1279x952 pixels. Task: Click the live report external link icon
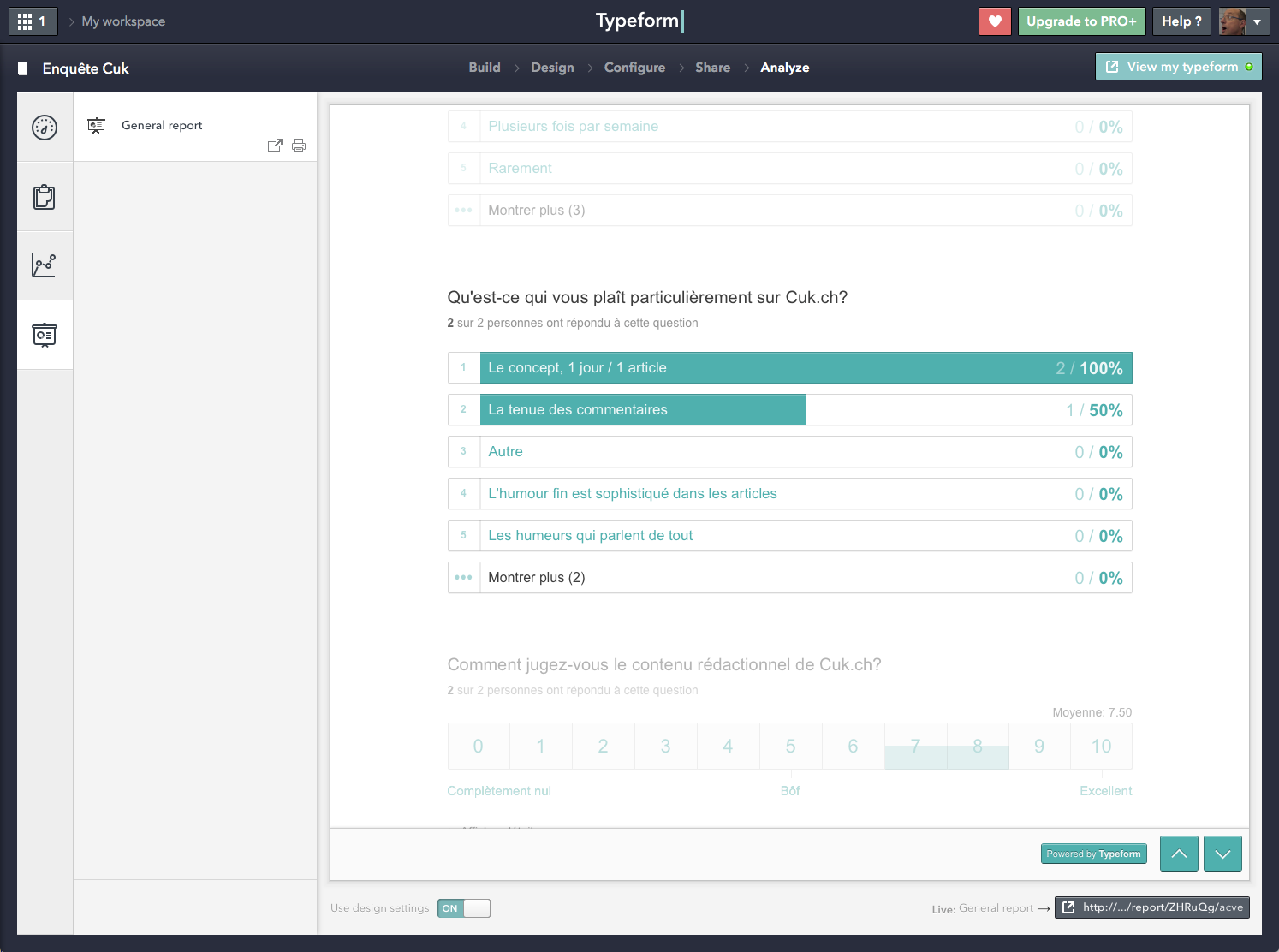pos(1068,907)
